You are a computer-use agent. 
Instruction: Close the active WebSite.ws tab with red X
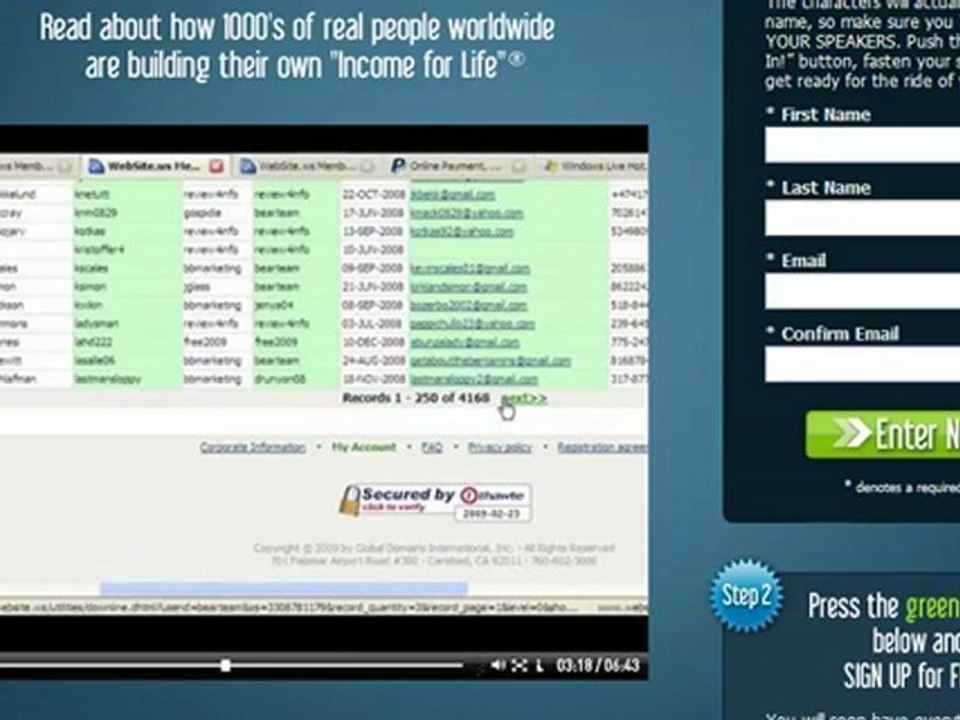[x=216, y=166]
